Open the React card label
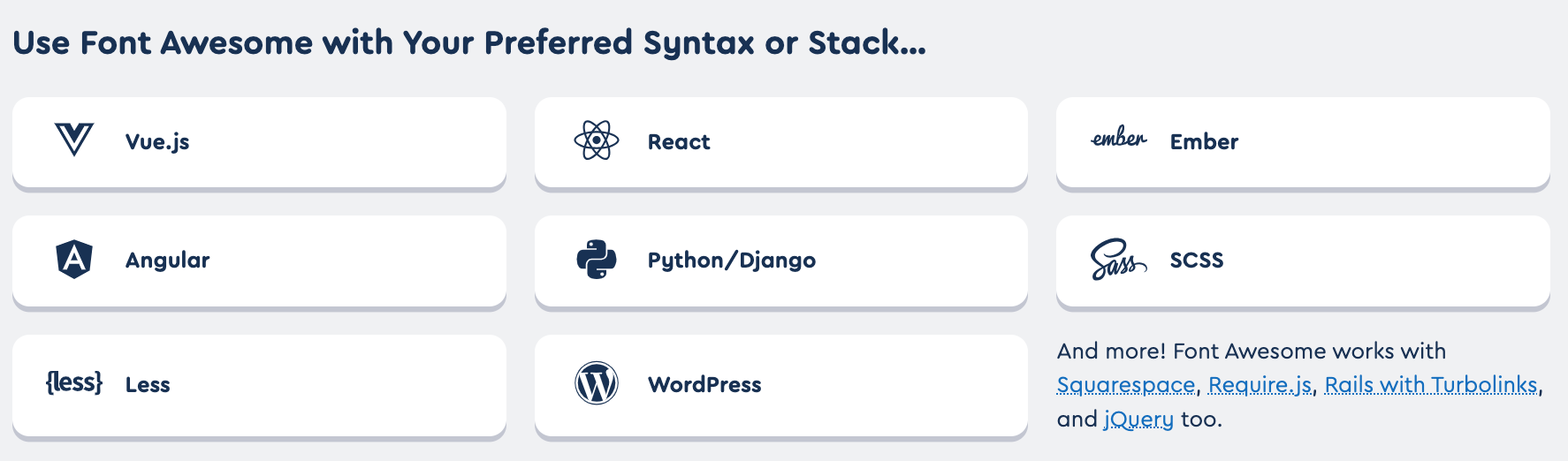Screen dimensions: 1568x461 tap(679, 141)
